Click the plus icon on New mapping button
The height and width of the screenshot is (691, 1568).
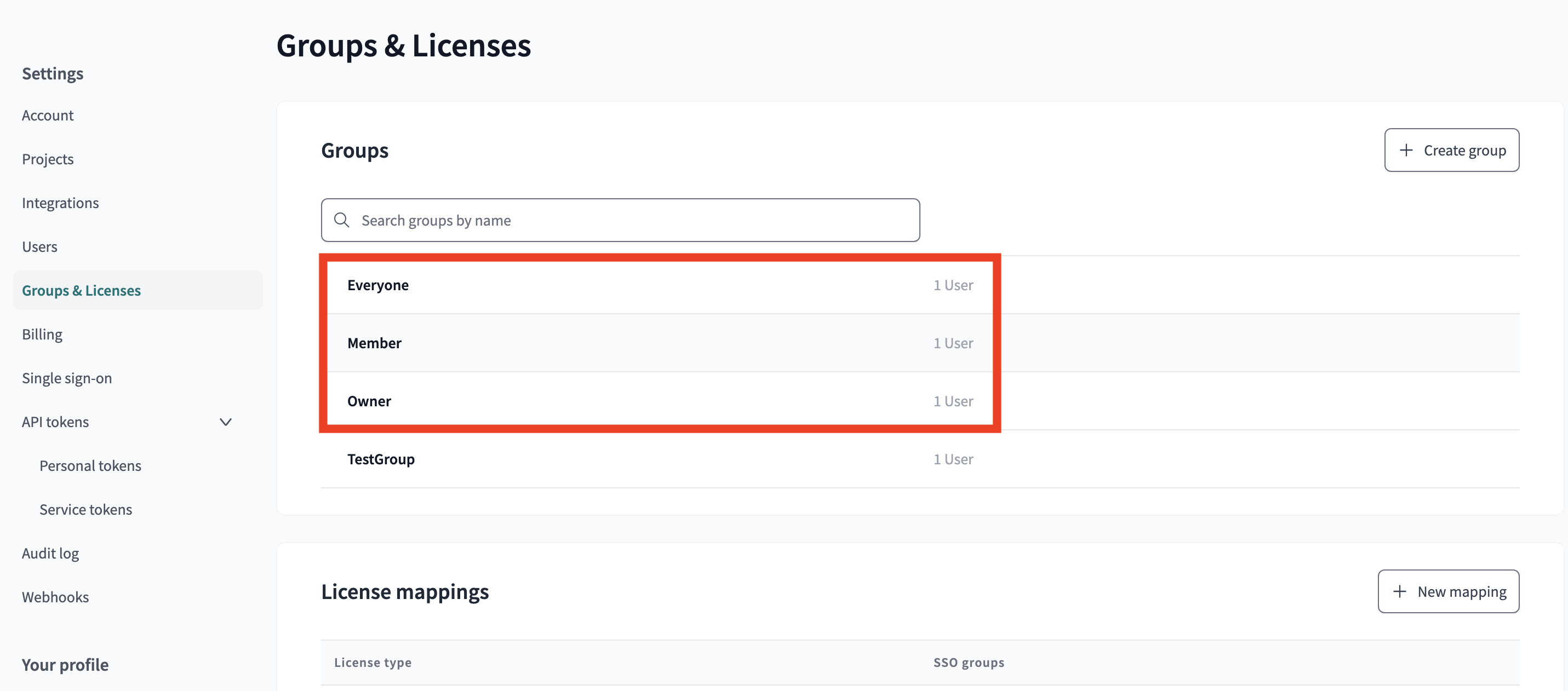[1400, 591]
